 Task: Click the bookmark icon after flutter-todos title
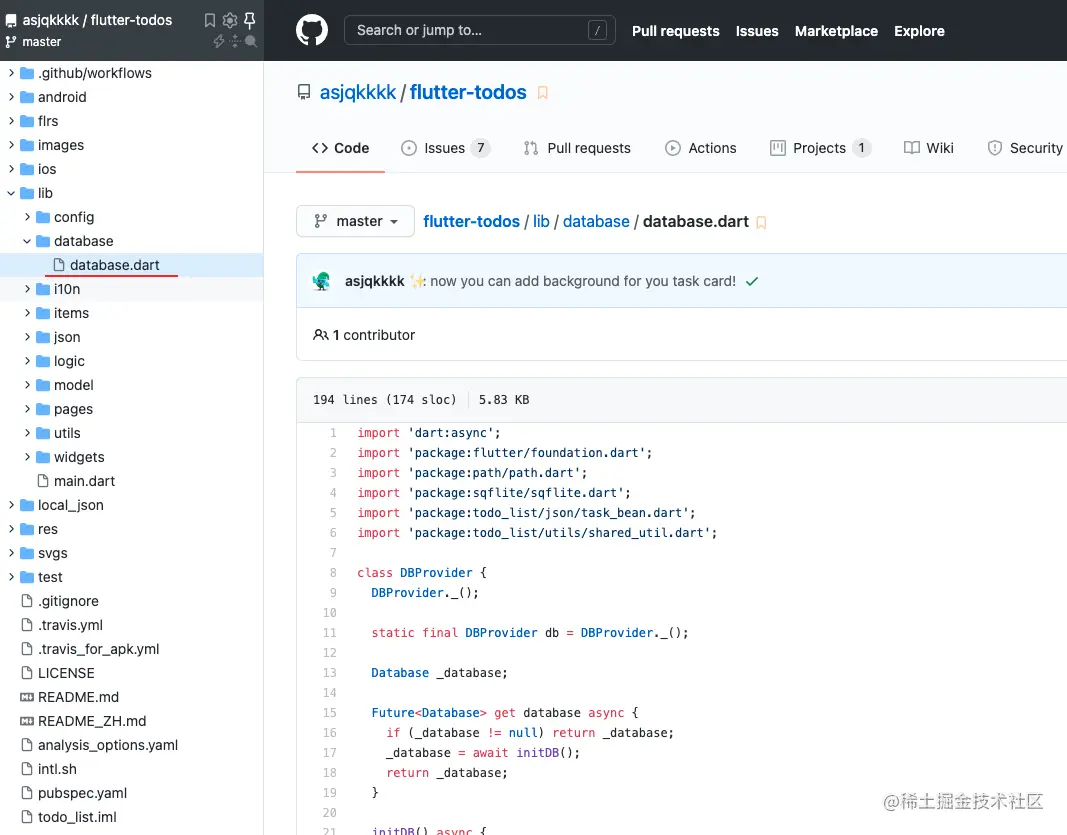pyautogui.click(x=542, y=93)
